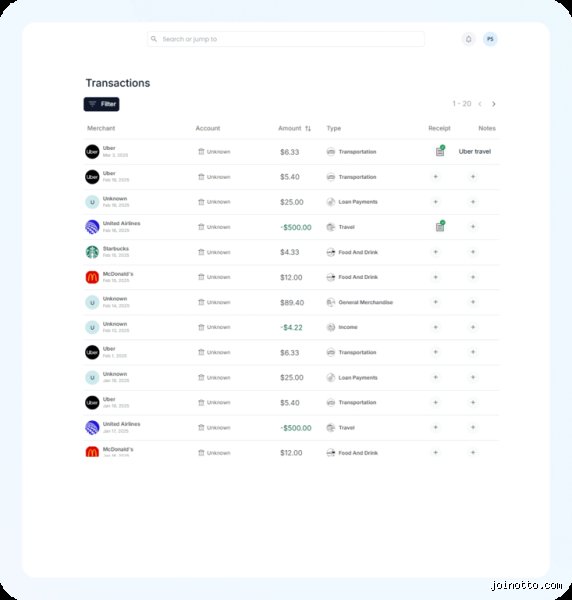Image resolution: width=572 pixels, height=600 pixels.
Task: Click the Starbucks merchant logo
Action: coord(92,252)
